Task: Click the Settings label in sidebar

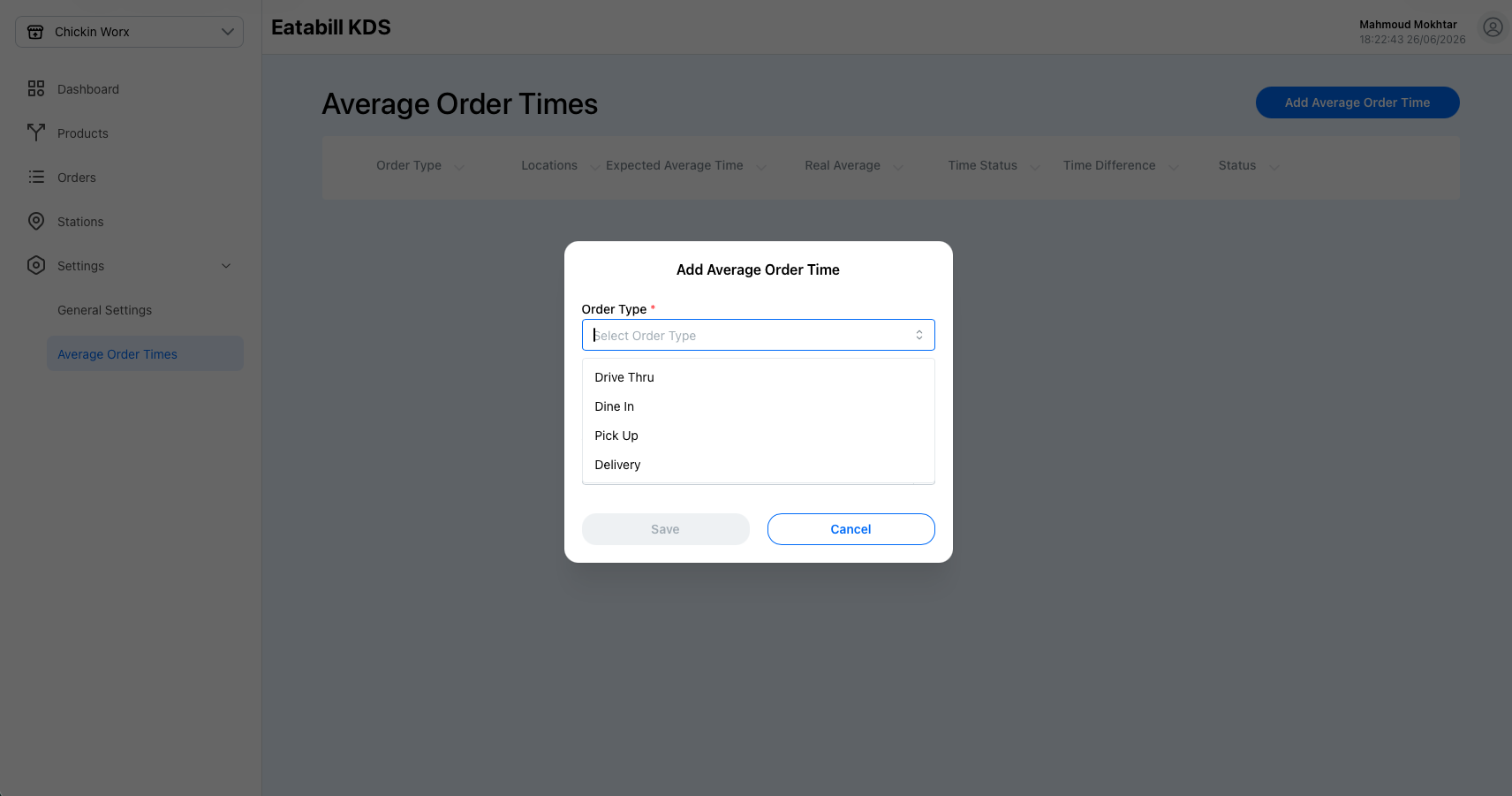Action: 80,266
